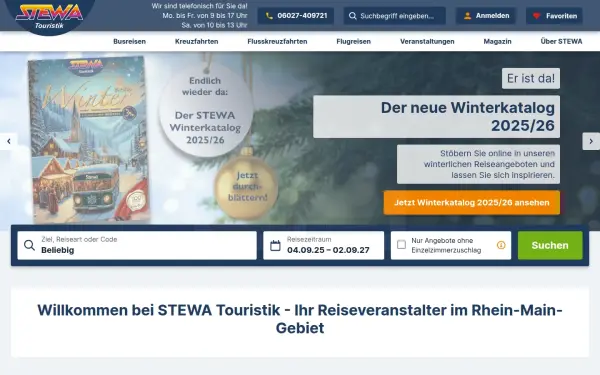Enable Nur Angebote ohne Einzelzimmerzuschlag checkbox
This screenshot has width=600, height=375.
(x=401, y=245)
